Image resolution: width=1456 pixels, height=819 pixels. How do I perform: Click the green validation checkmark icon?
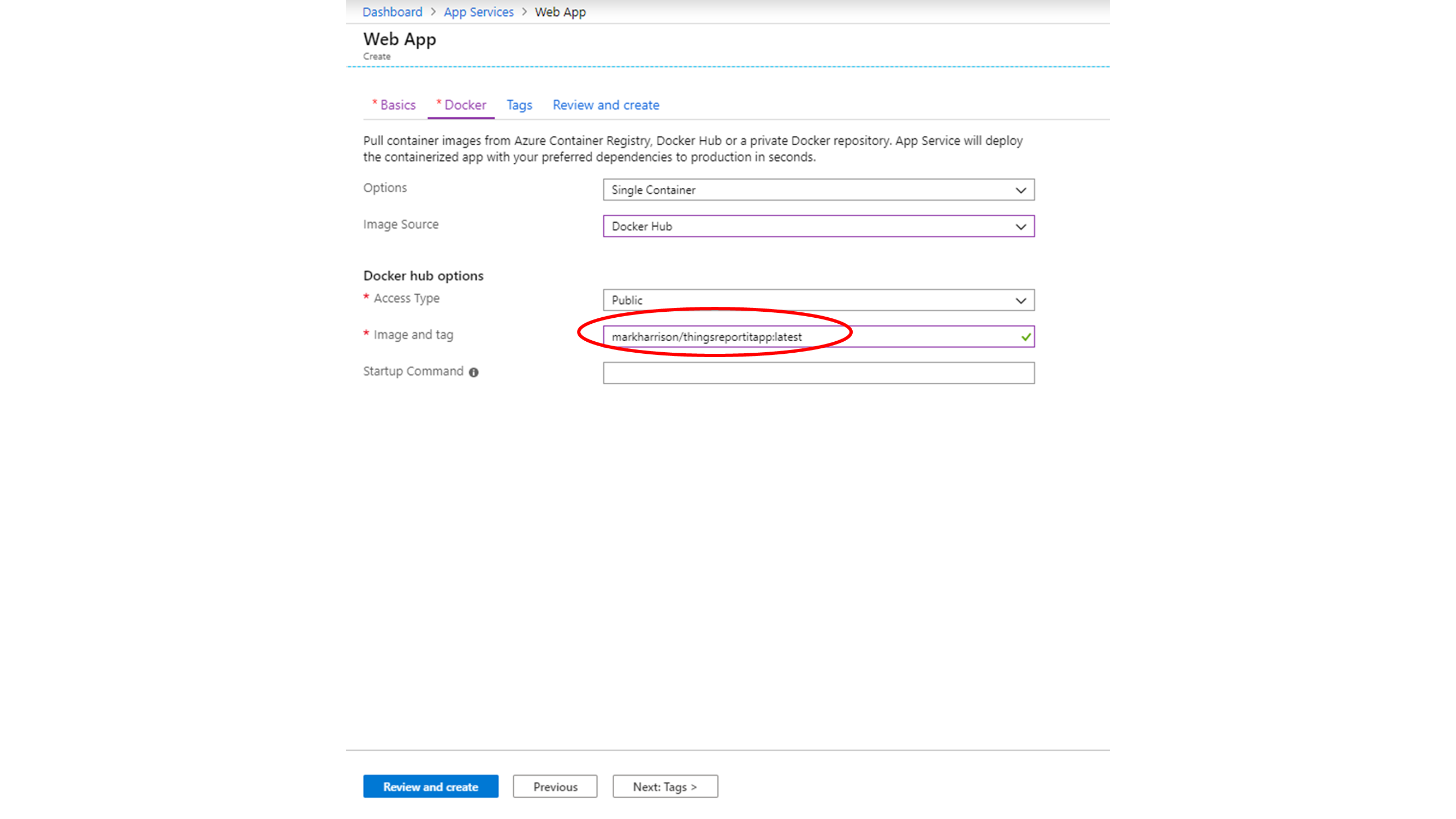(1026, 337)
